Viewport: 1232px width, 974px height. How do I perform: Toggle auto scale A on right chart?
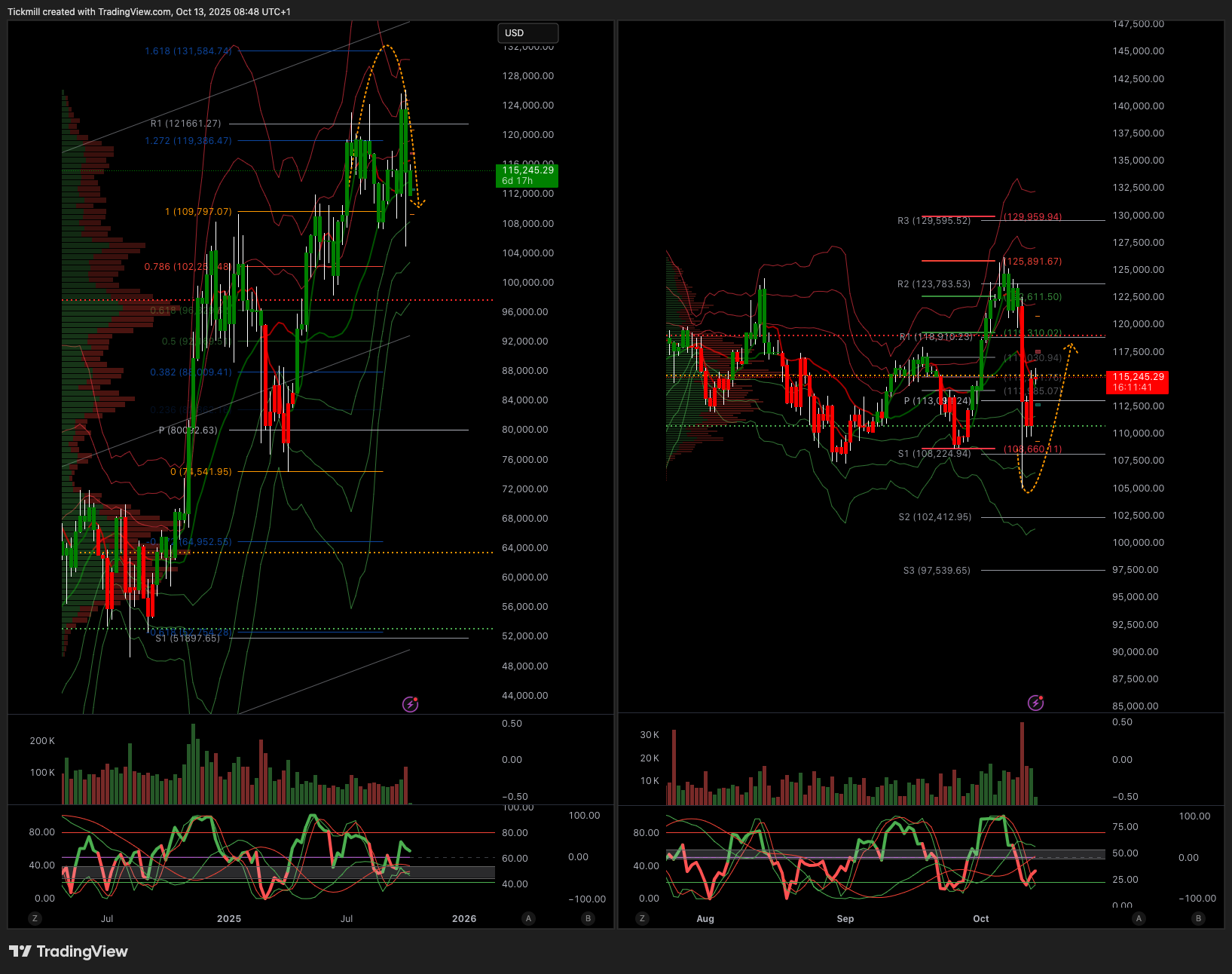click(1139, 918)
